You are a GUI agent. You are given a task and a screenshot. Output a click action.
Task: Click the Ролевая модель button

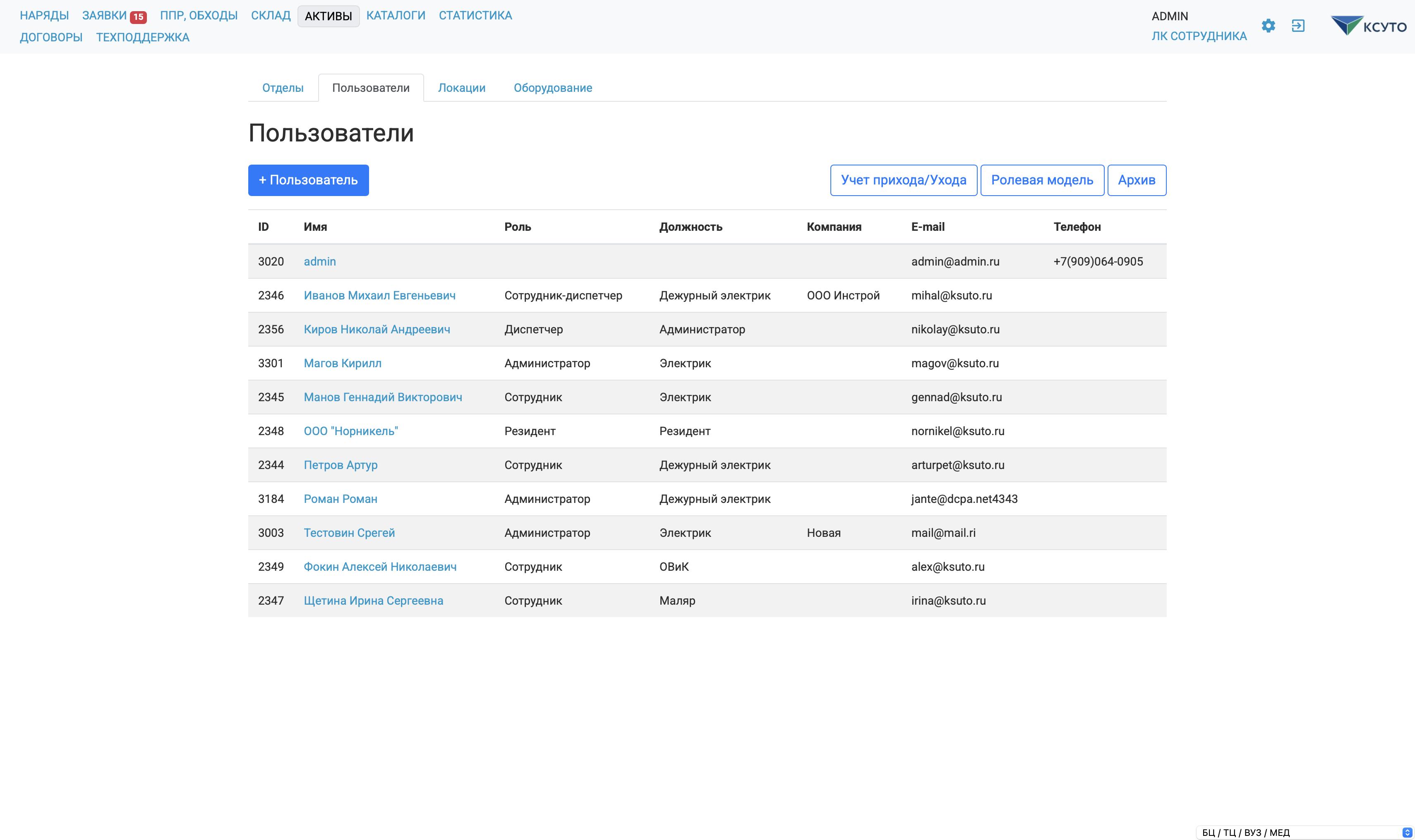coord(1041,180)
